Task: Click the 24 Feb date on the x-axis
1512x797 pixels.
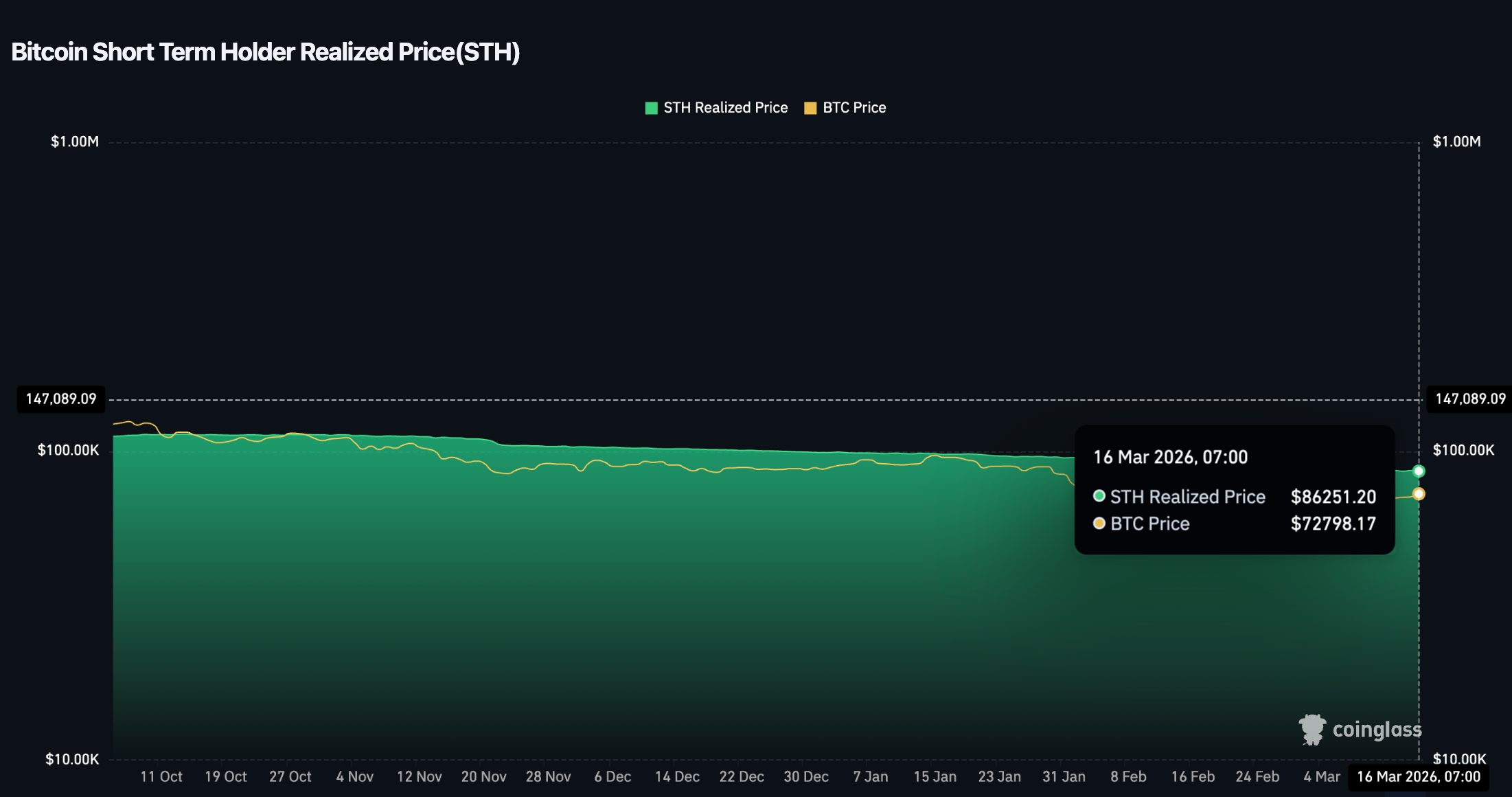Action: coord(1257,776)
